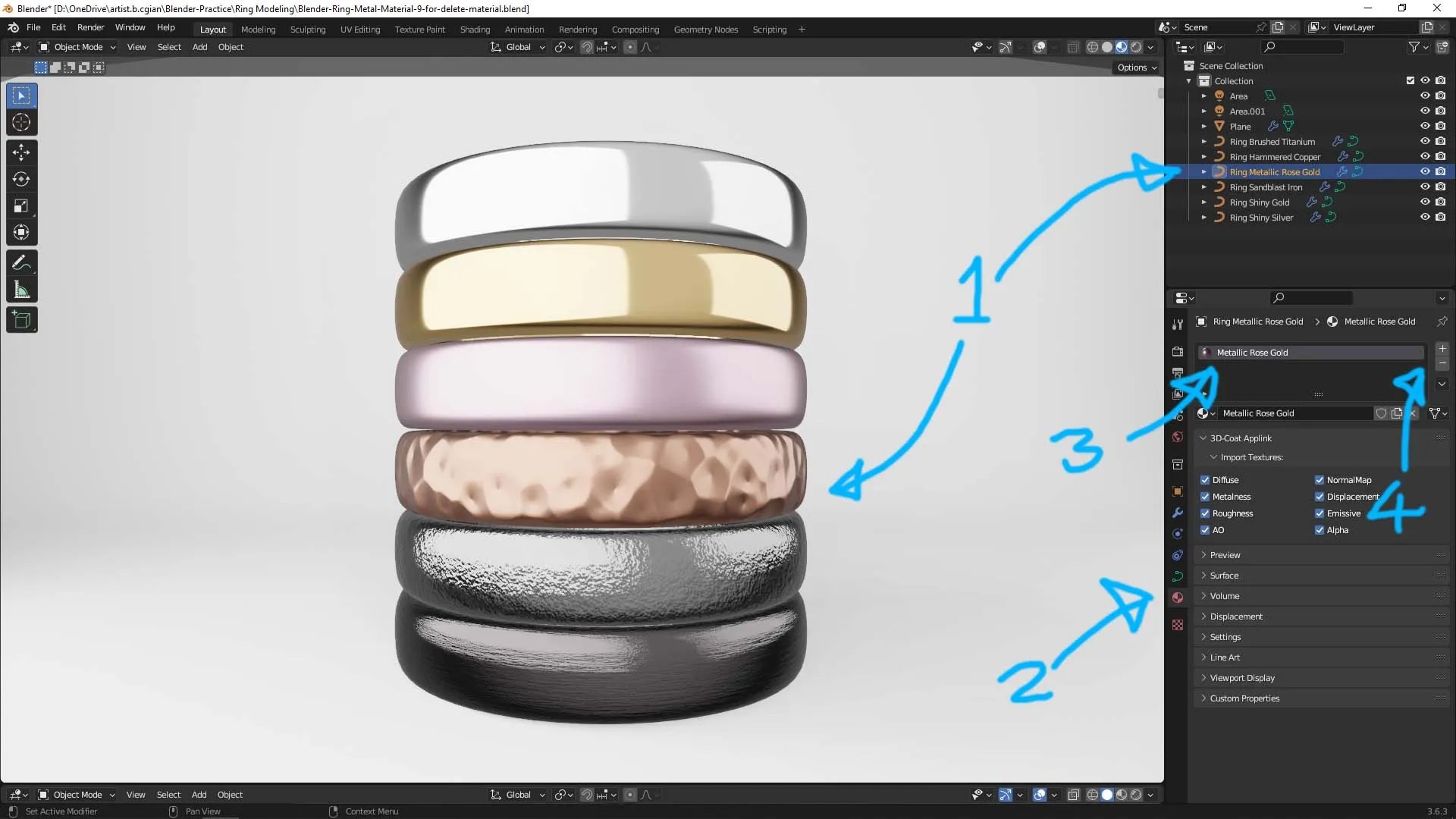
Task: Pick the Annotate tool
Action: click(20, 262)
